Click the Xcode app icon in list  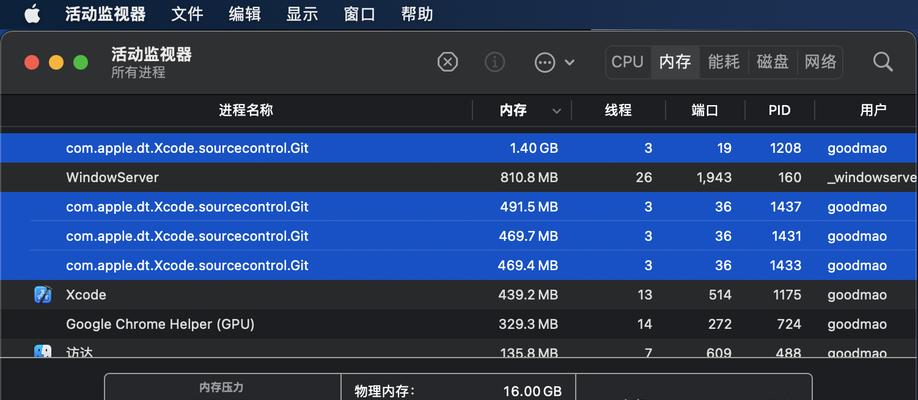point(43,295)
